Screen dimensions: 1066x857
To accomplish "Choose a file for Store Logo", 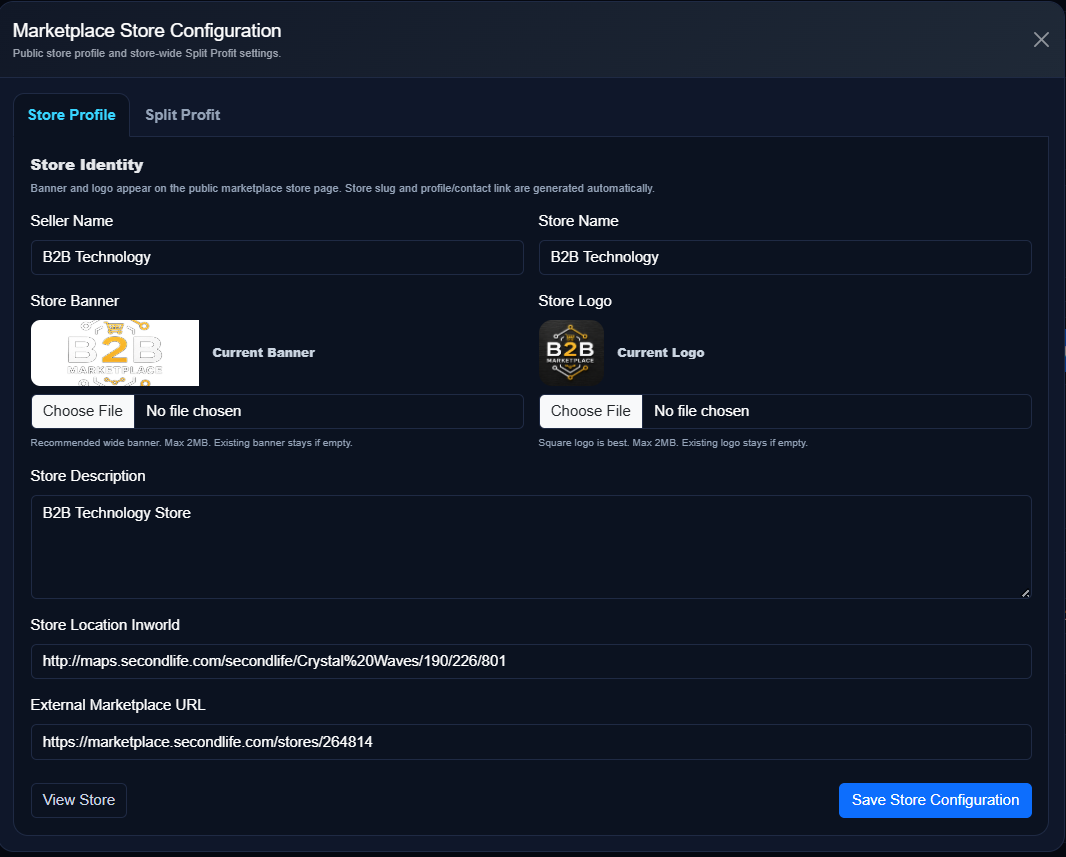I will pyautogui.click(x=591, y=411).
